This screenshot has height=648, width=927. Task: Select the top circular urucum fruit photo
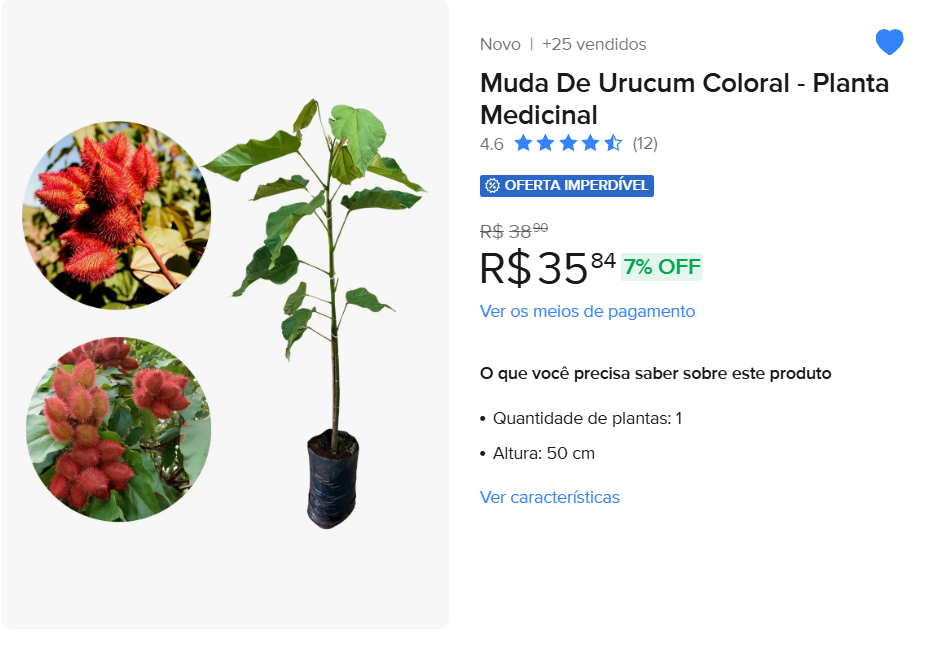point(117,215)
